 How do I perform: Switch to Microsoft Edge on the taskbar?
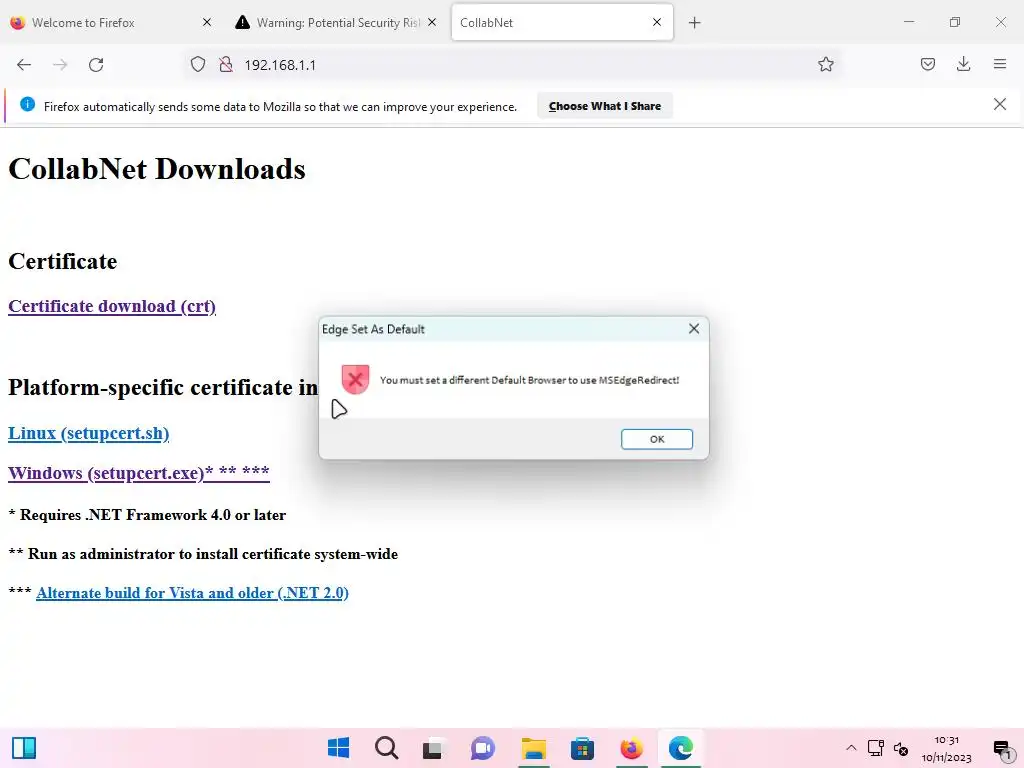pos(680,748)
